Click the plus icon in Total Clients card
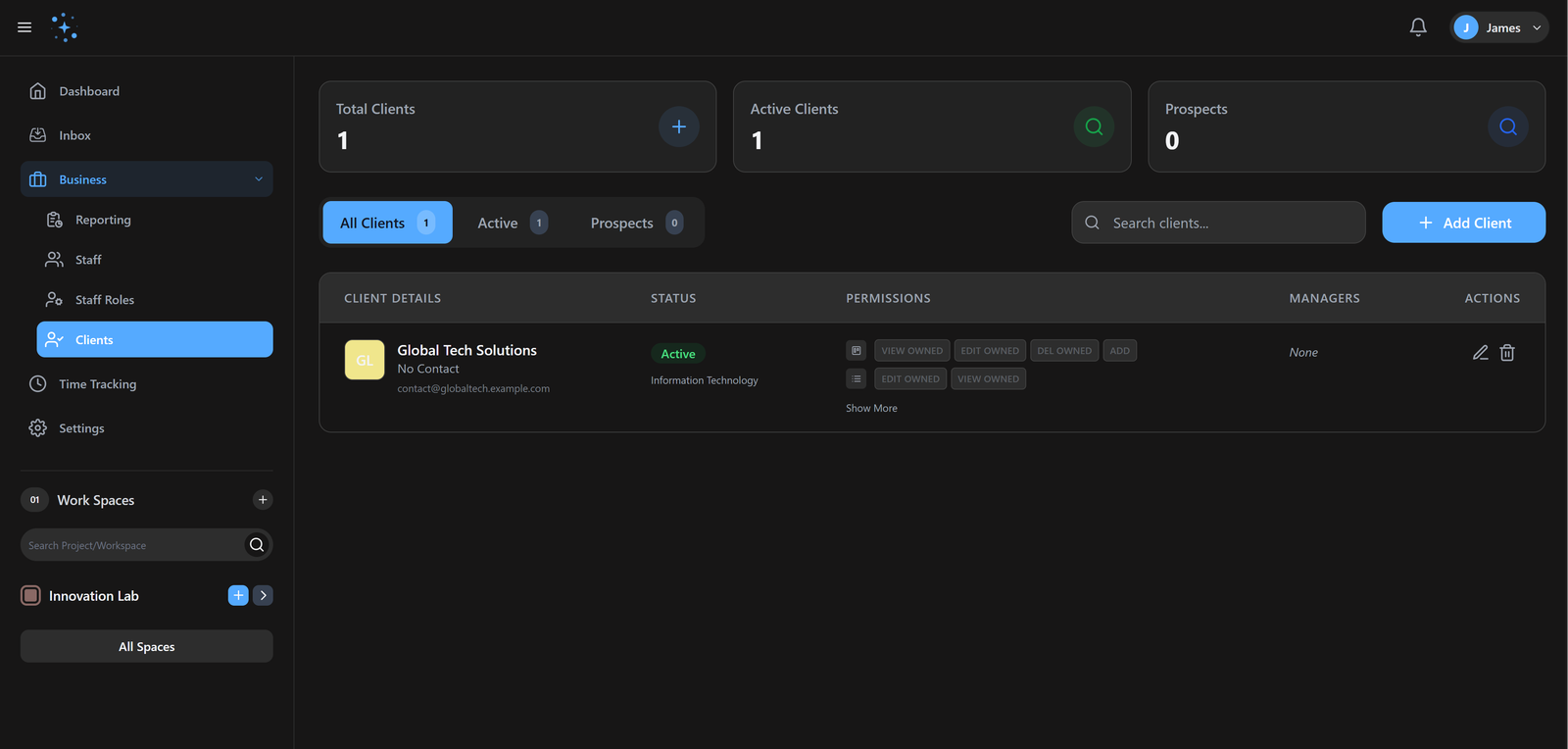 click(x=678, y=126)
